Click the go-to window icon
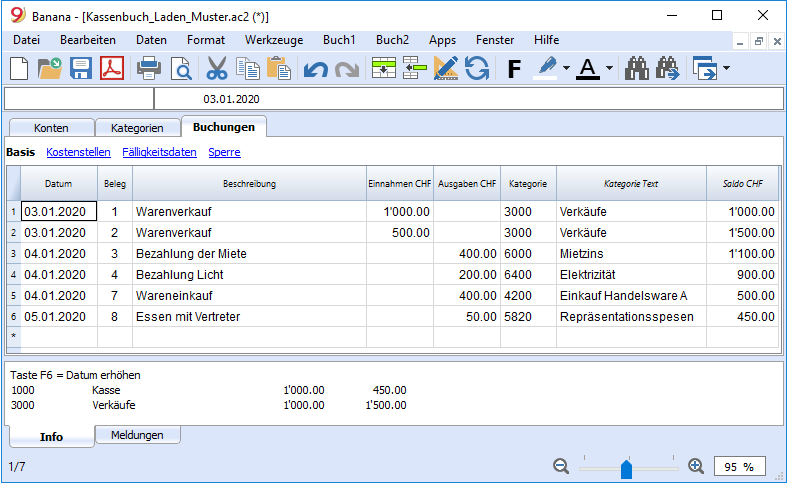 705,68
